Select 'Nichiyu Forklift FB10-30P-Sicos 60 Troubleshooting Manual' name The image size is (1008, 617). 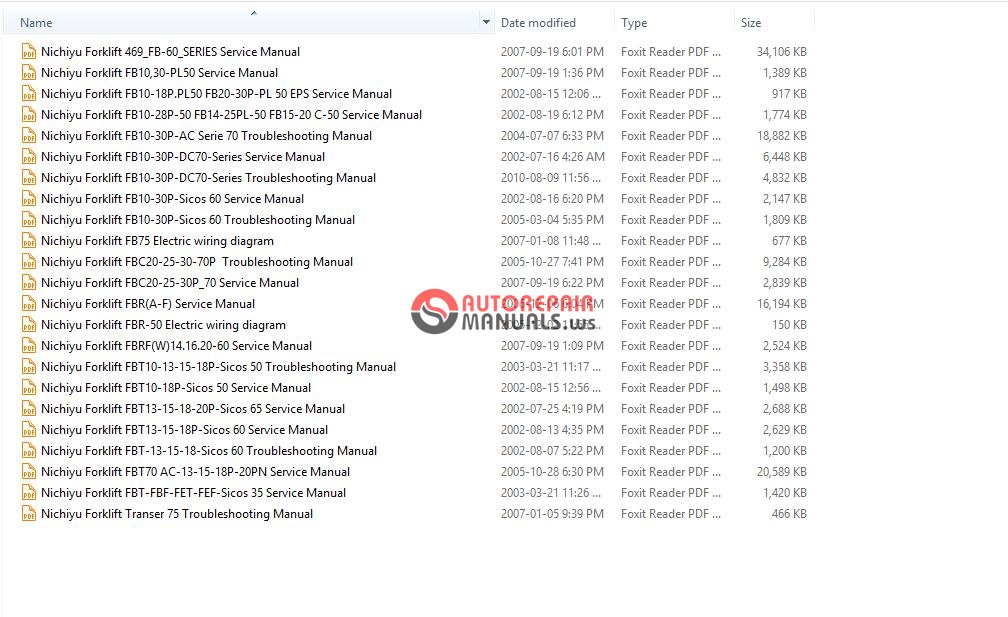click(198, 220)
